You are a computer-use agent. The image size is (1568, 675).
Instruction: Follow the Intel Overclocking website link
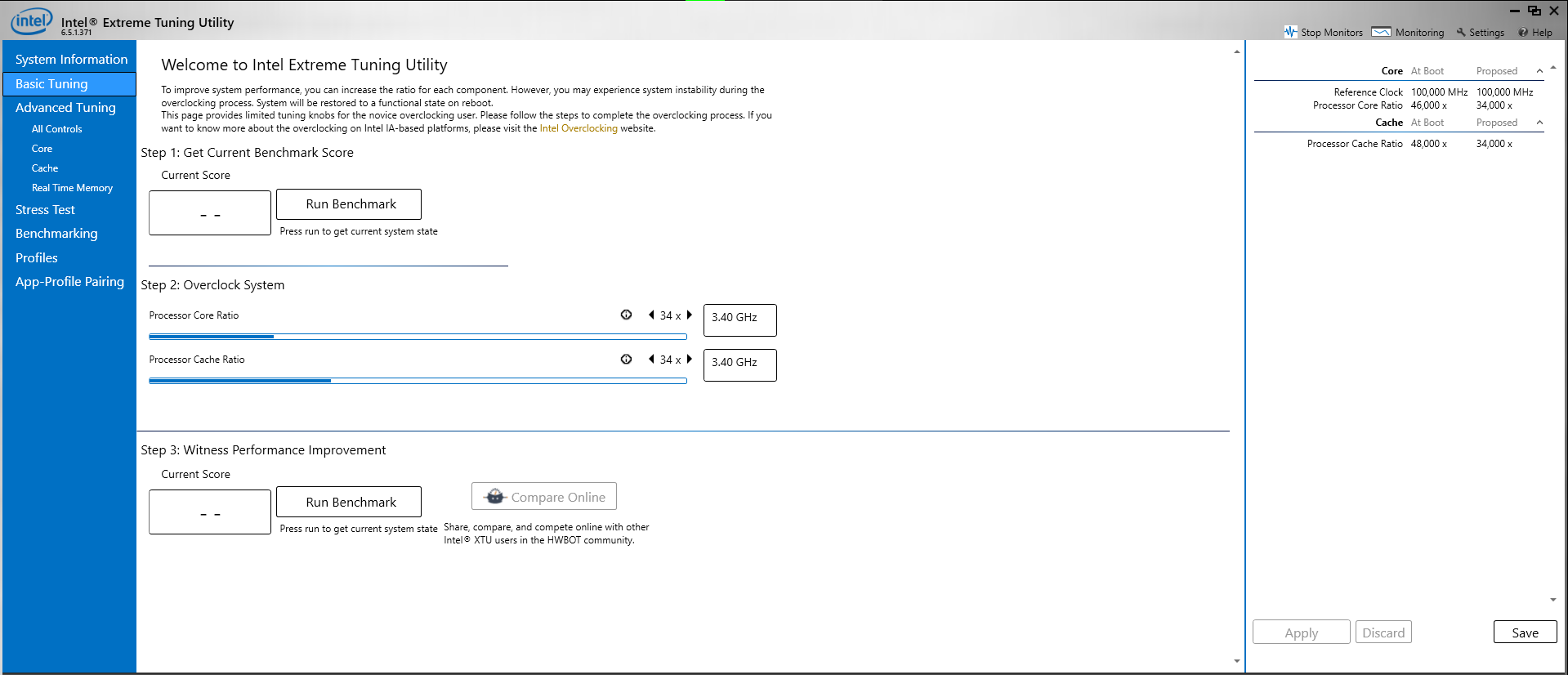(x=579, y=128)
